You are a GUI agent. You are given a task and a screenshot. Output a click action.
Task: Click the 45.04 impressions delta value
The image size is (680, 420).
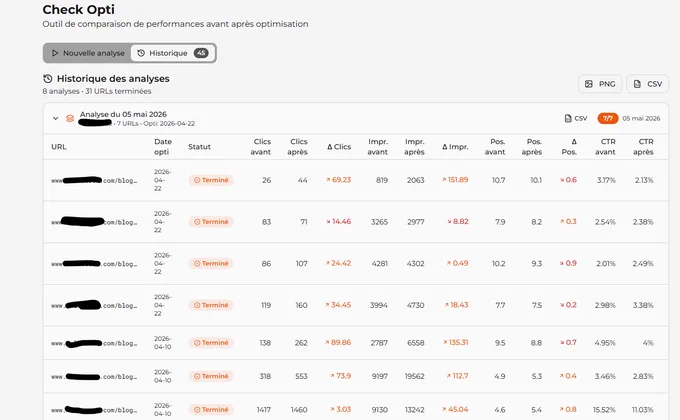pyautogui.click(x=455, y=409)
